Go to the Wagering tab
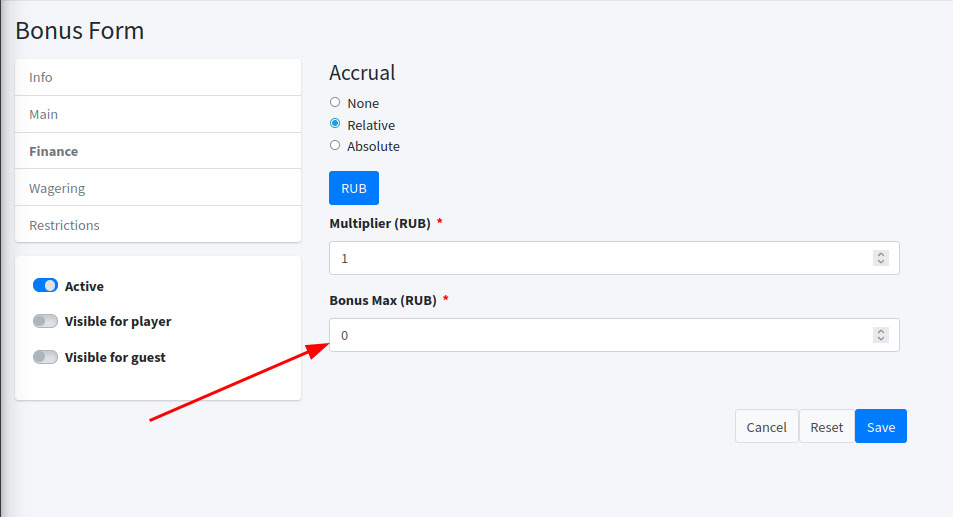This screenshot has height=517, width=953. 57,189
